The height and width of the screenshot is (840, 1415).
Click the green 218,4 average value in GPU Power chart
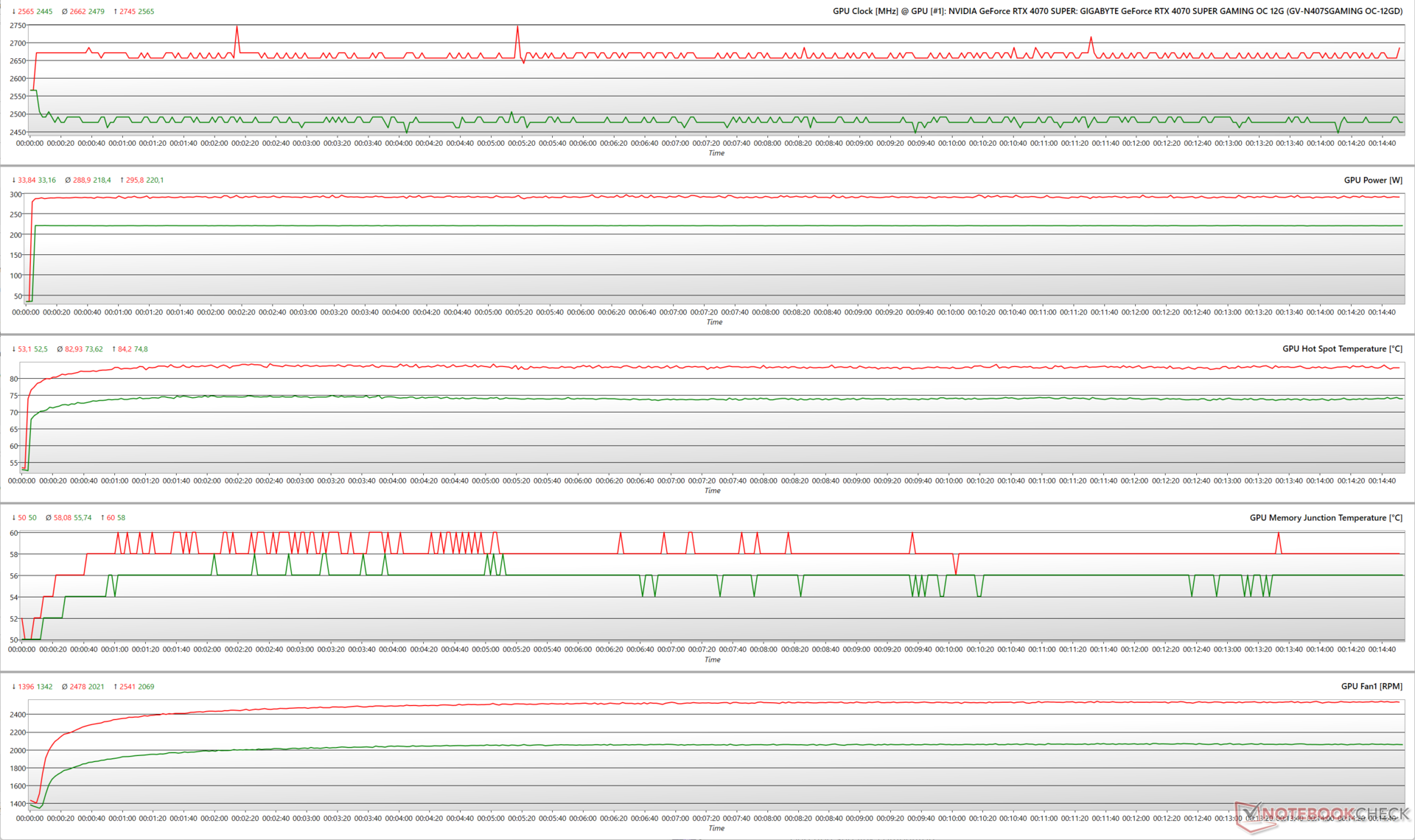(x=102, y=181)
